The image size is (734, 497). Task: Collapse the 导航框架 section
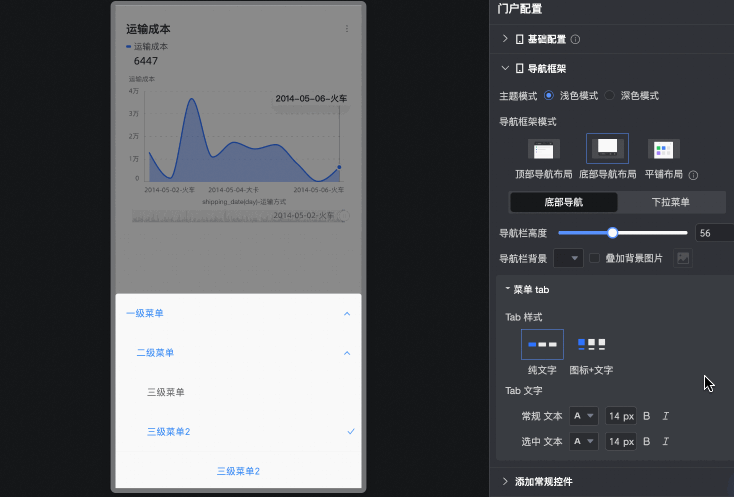[505, 68]
